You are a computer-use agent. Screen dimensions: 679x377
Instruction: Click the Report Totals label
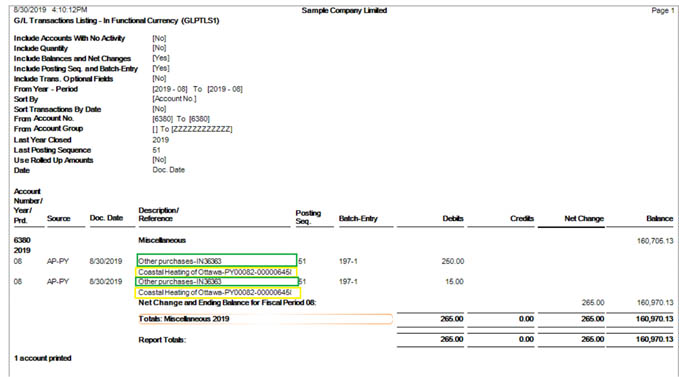click(x=162, y=340)
